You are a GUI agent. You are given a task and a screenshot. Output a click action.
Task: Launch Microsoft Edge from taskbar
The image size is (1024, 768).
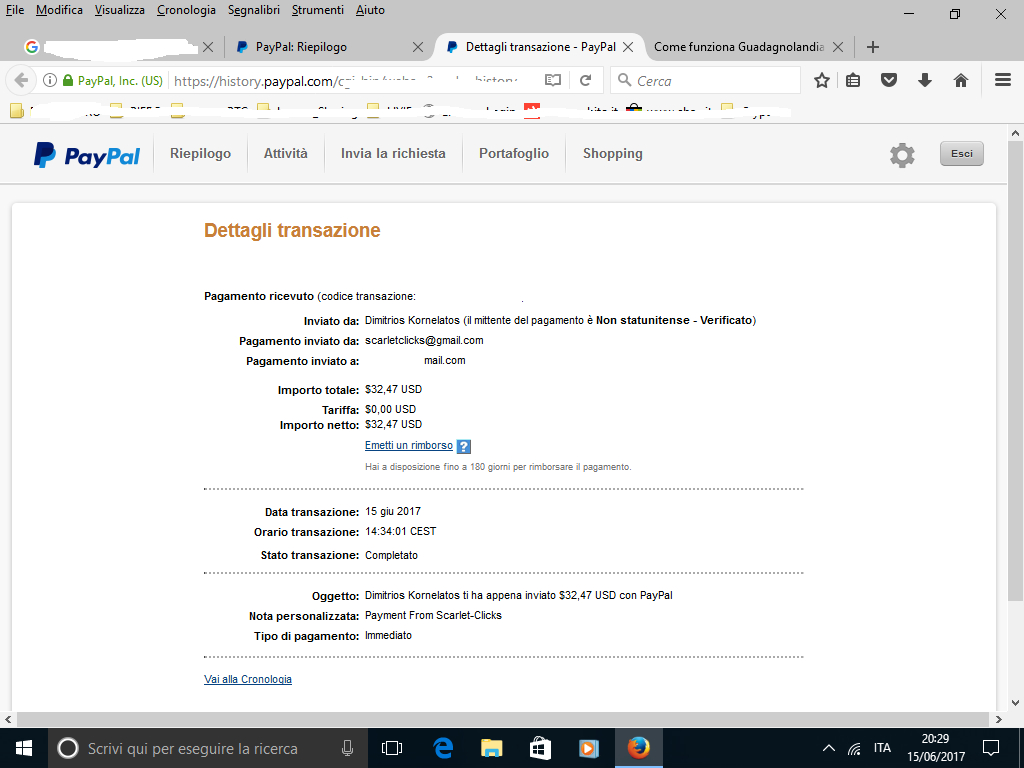443,748
